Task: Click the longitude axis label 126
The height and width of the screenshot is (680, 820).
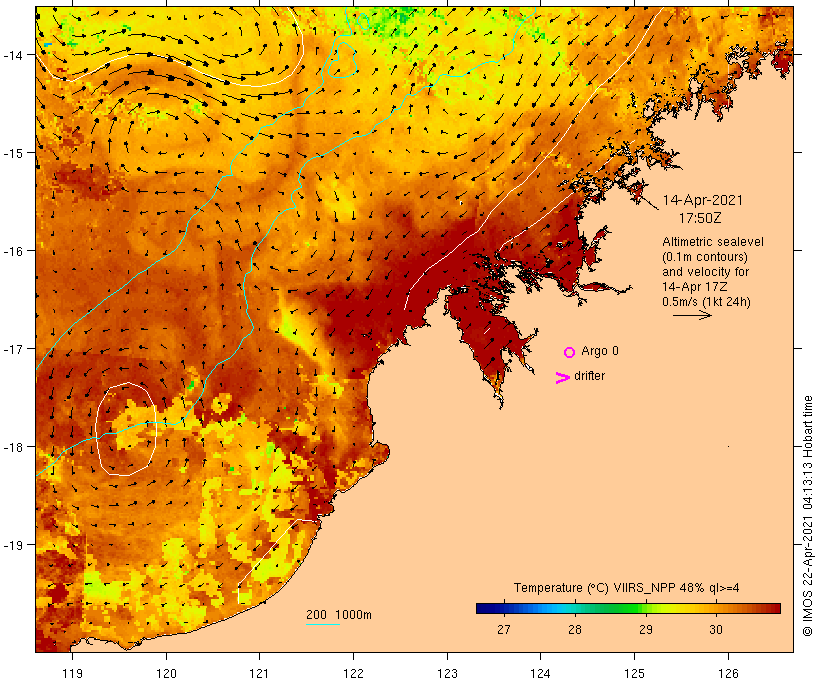Action: point(728,673)
